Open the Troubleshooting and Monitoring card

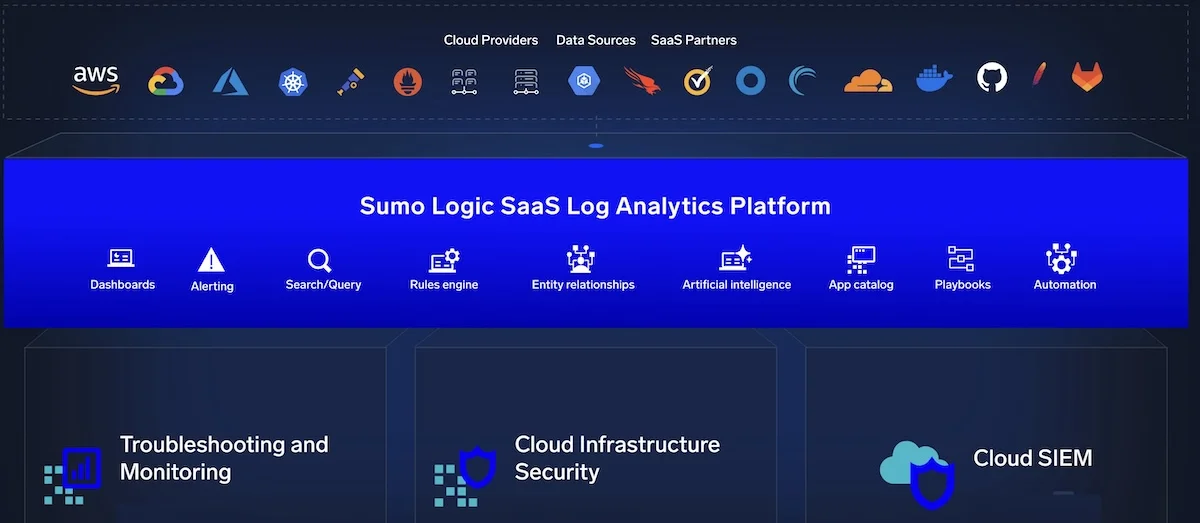click(x=205, y=434)
